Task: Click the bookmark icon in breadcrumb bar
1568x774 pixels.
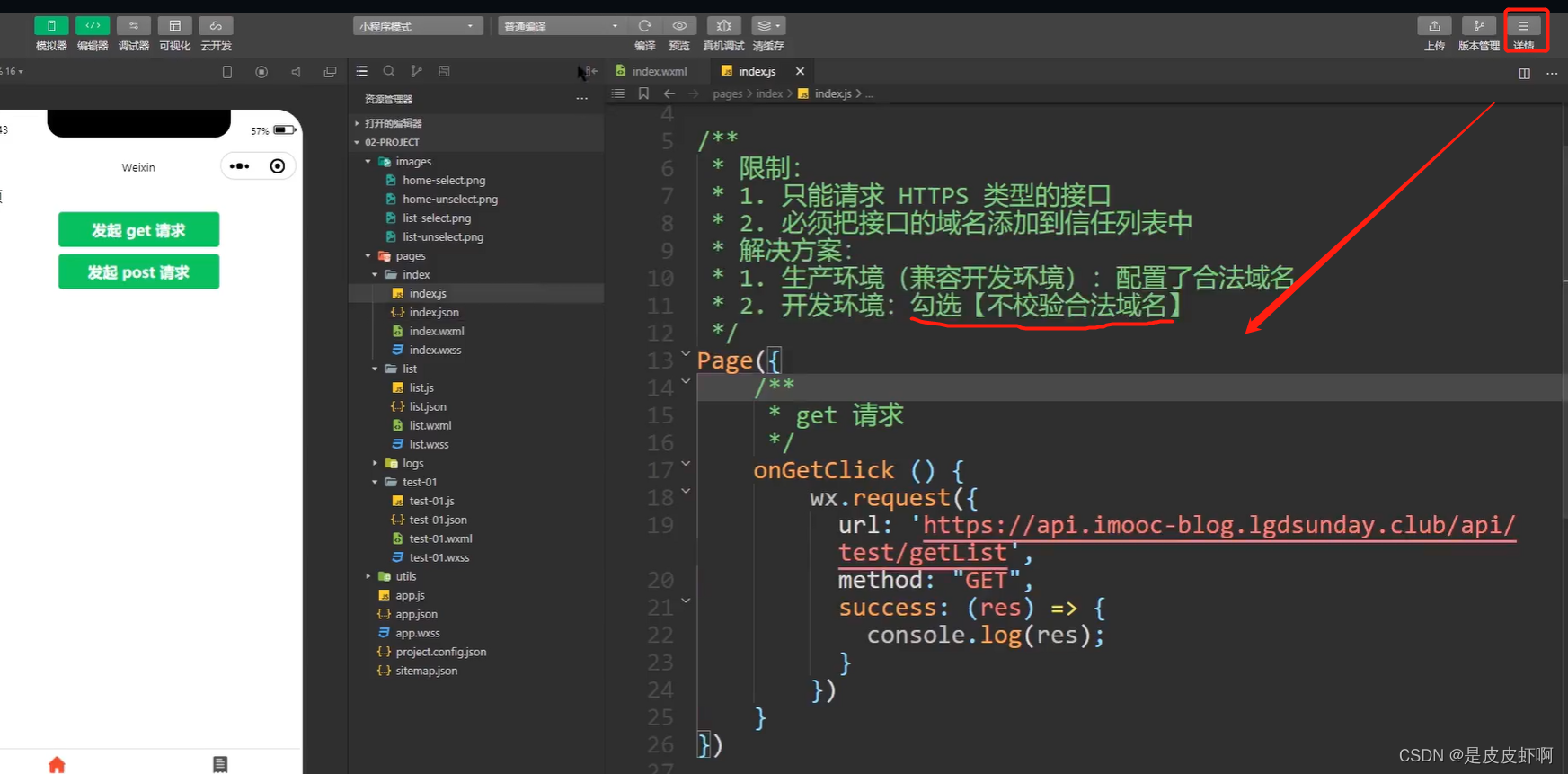Action: tap(643, 93)
